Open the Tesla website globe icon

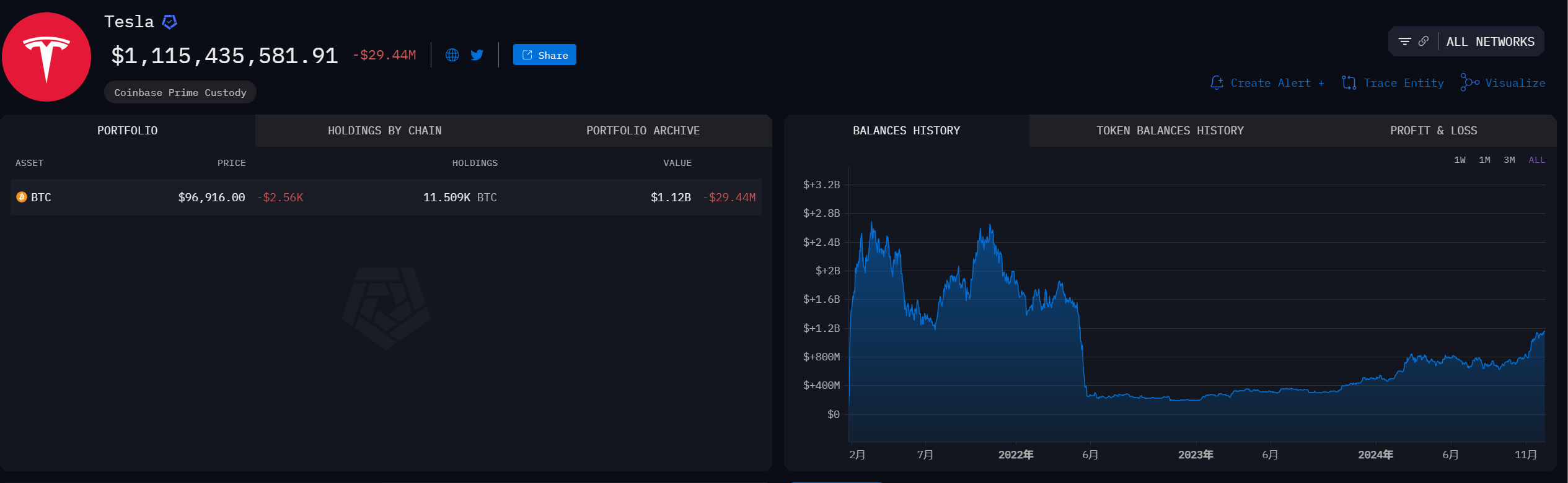coord(452,55)
